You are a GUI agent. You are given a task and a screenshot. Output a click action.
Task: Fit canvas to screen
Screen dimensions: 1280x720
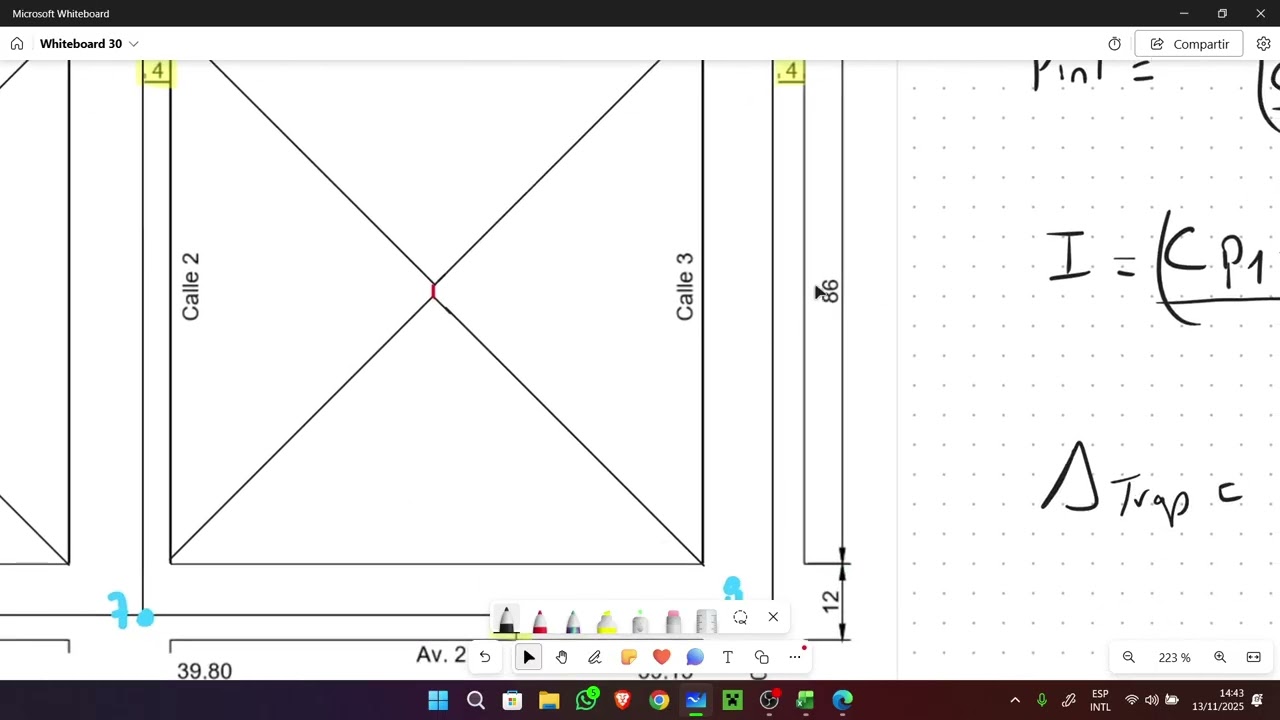click(1253, 657)
